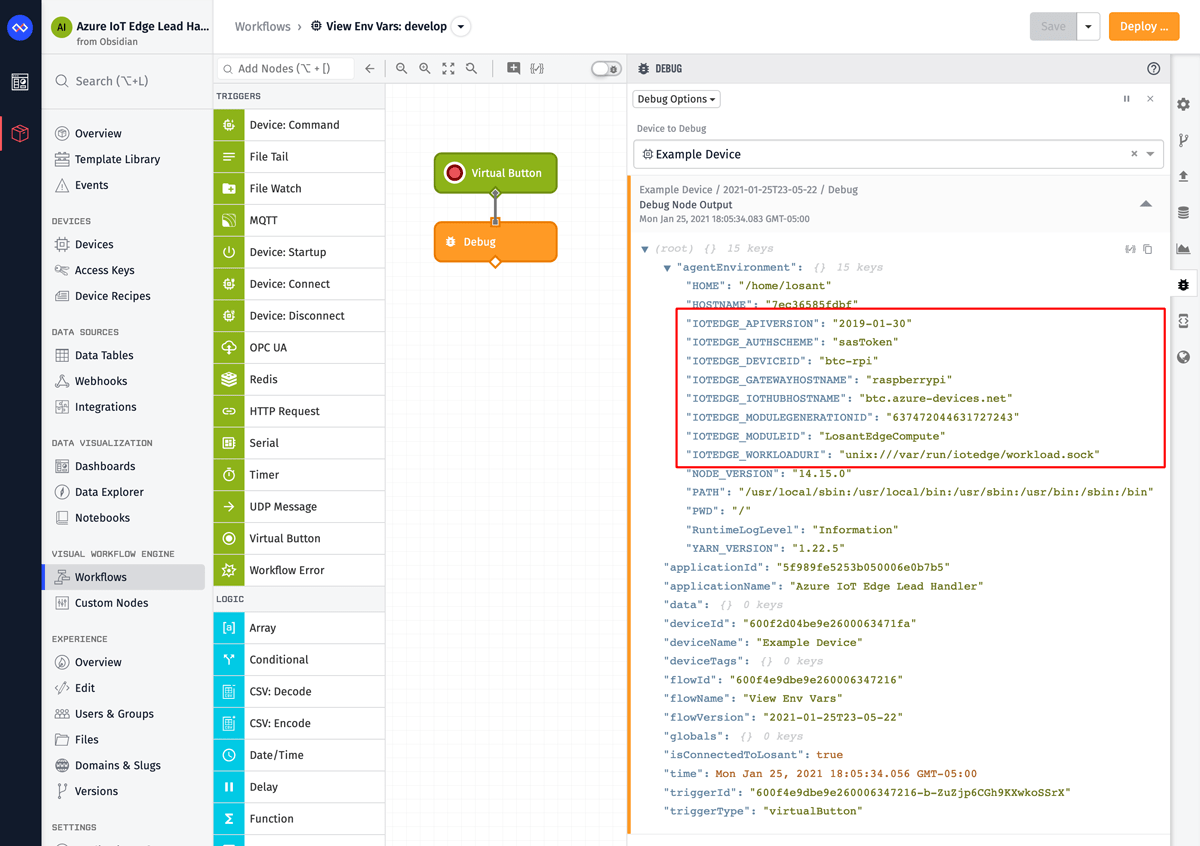
Task: Click the Add Nodes search field
Action: pos(286,69)
